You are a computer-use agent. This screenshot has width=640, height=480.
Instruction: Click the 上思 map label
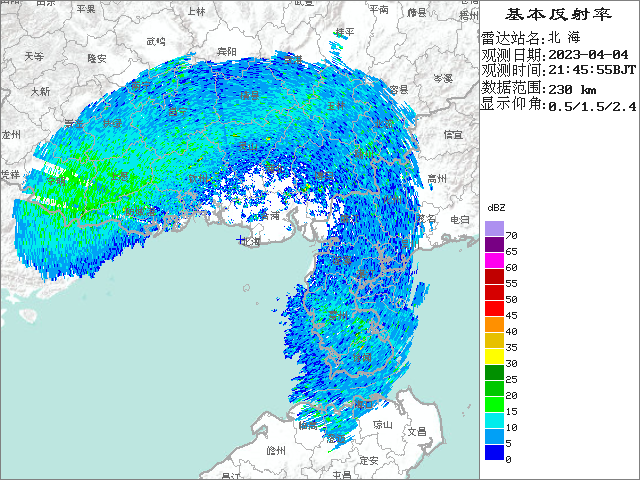tap(120, 176)
